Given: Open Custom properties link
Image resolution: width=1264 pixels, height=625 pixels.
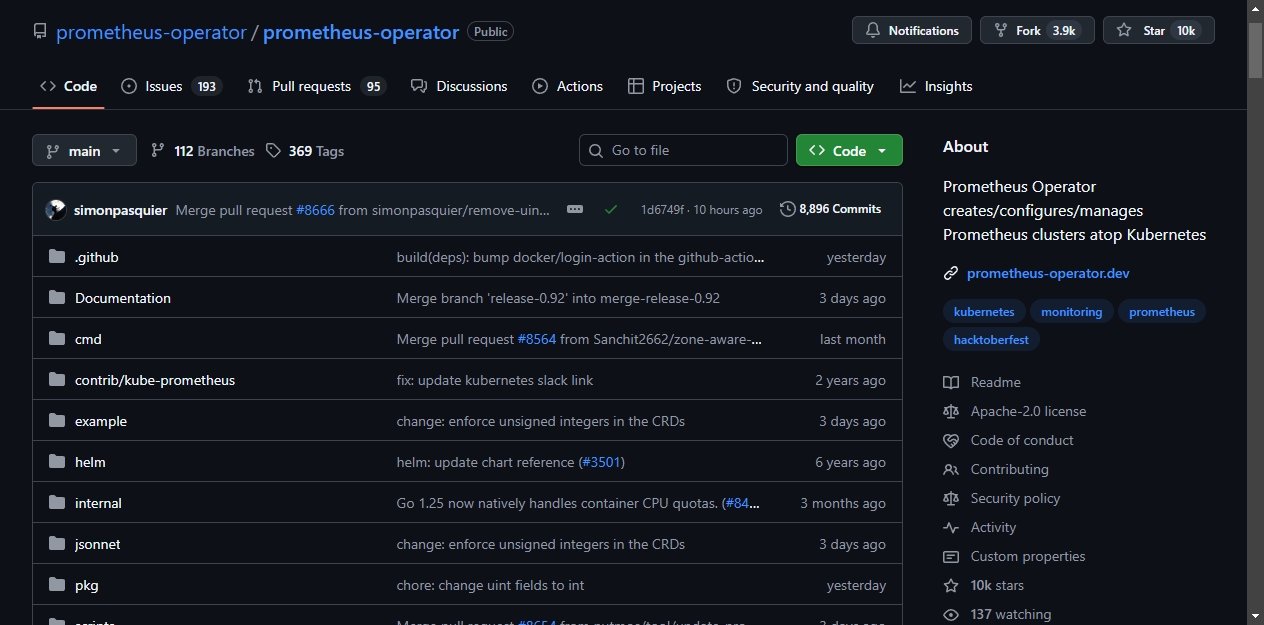Looking at the screenshot, I should click(1014, 556).
